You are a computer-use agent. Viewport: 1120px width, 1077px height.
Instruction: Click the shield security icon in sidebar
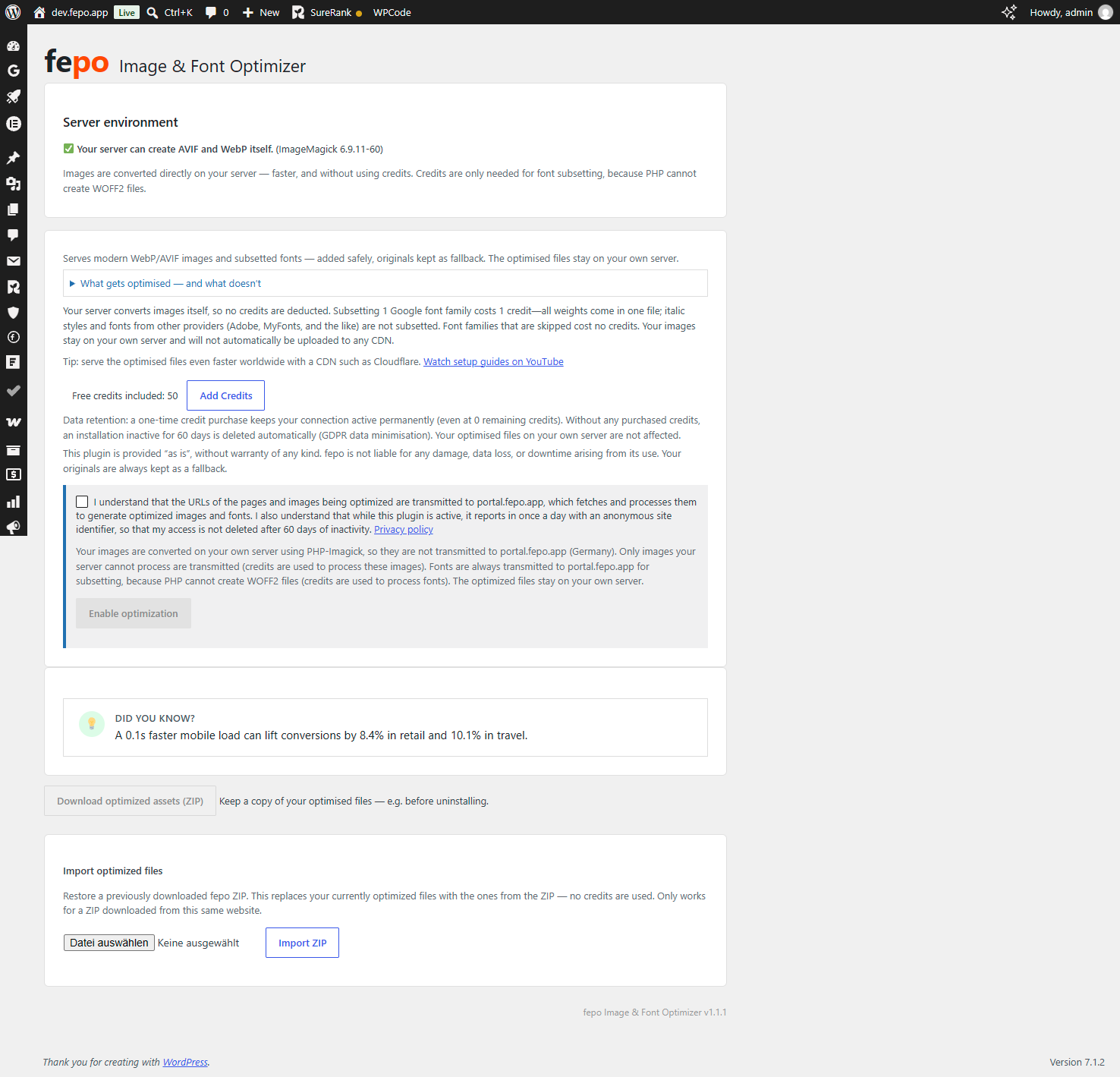click(13, 313)
